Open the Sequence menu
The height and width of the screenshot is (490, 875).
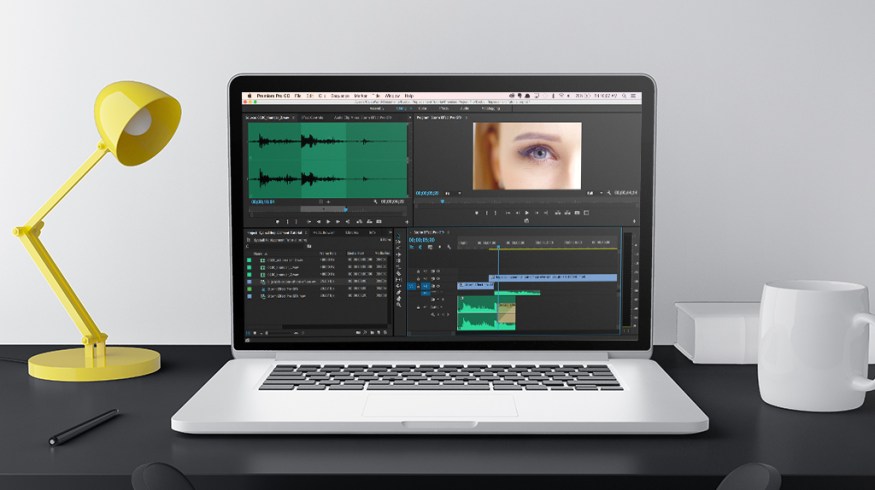pos(340,96)
